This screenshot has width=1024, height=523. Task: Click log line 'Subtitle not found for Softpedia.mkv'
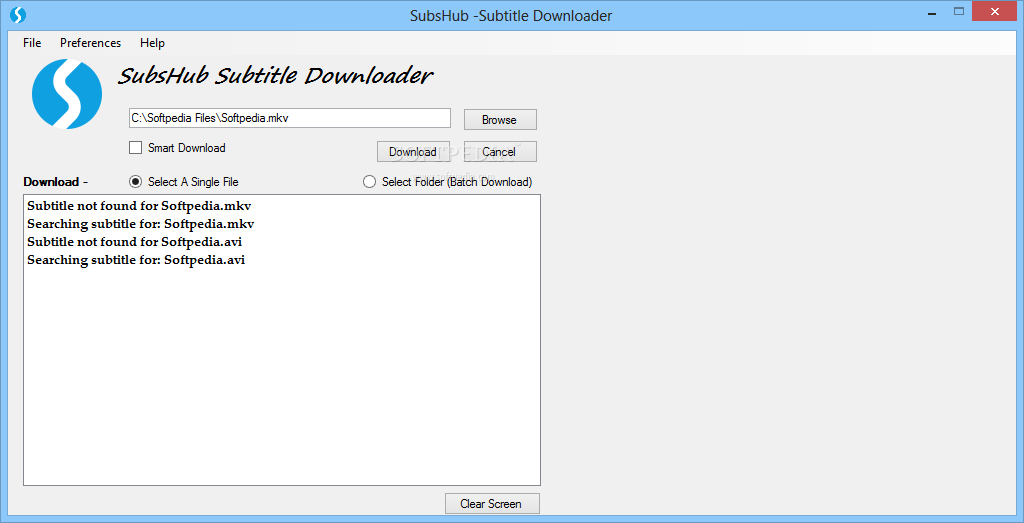(139, 206)
